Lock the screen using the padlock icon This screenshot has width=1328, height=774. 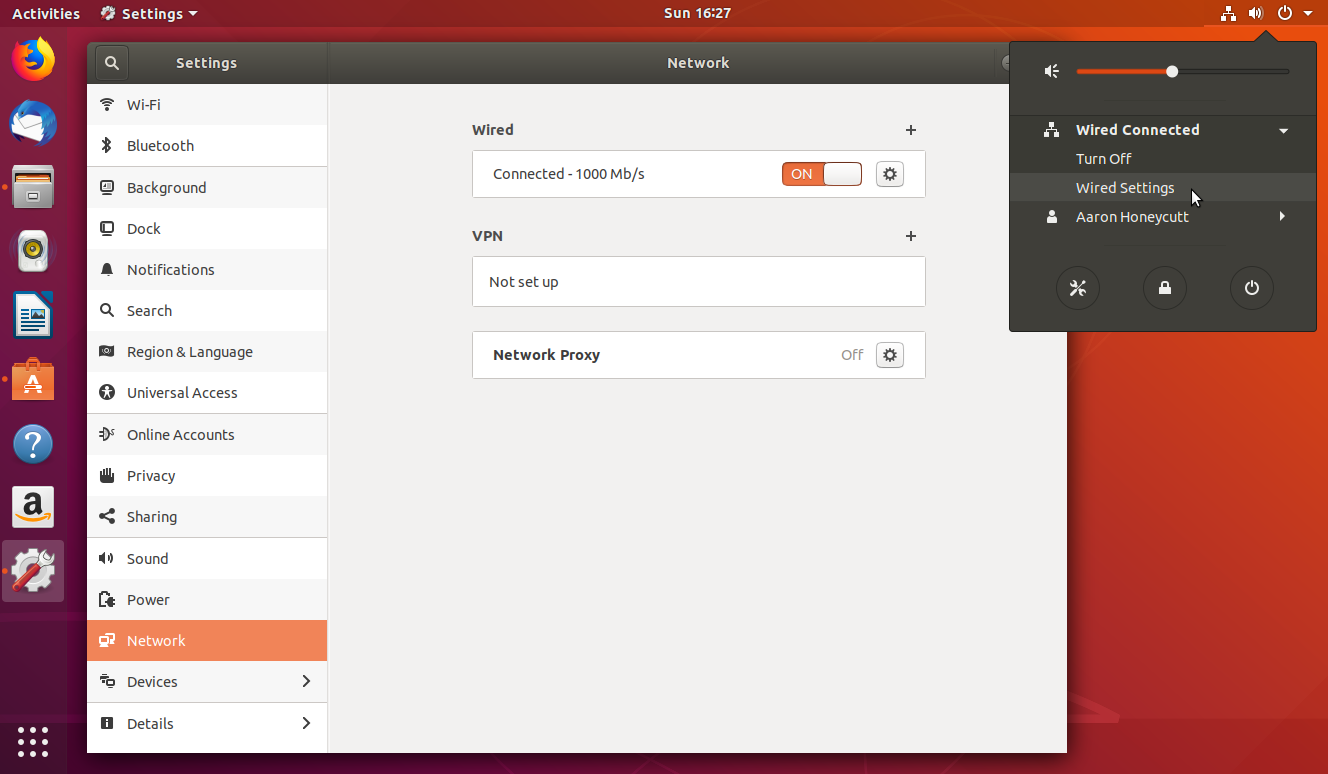click(1164, 288)
